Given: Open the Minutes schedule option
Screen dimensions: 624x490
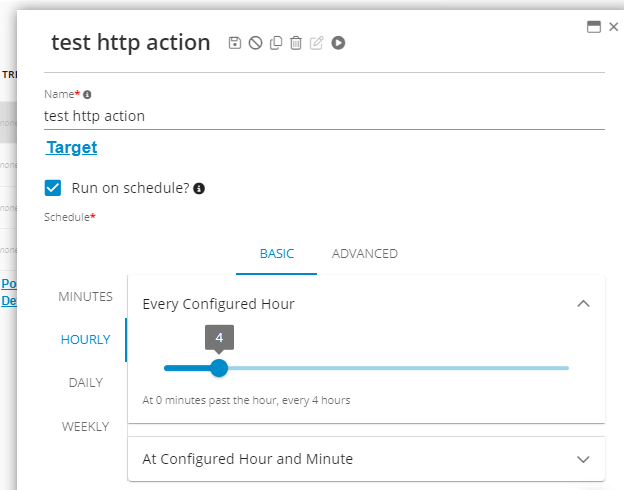Looking at the screenshot, I should click(x=86, y=297).
